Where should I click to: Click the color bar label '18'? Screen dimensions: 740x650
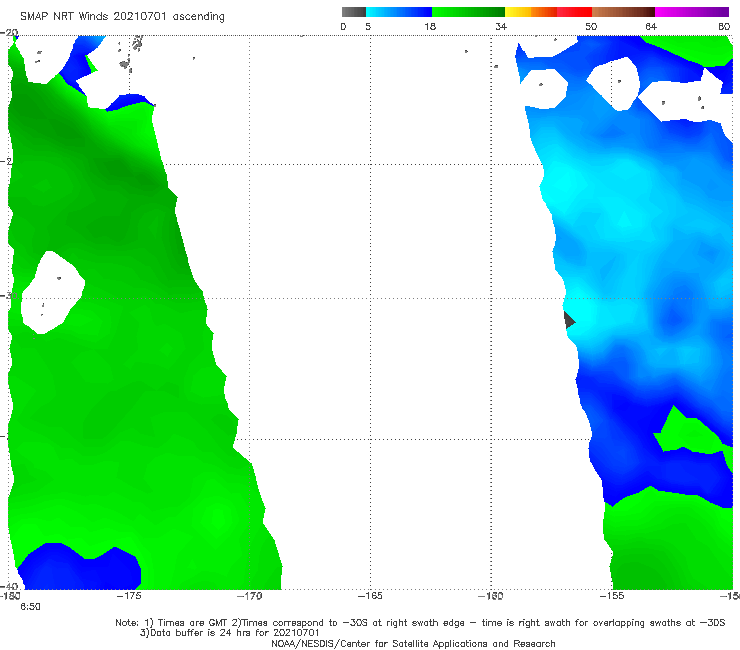pos(430,27)
